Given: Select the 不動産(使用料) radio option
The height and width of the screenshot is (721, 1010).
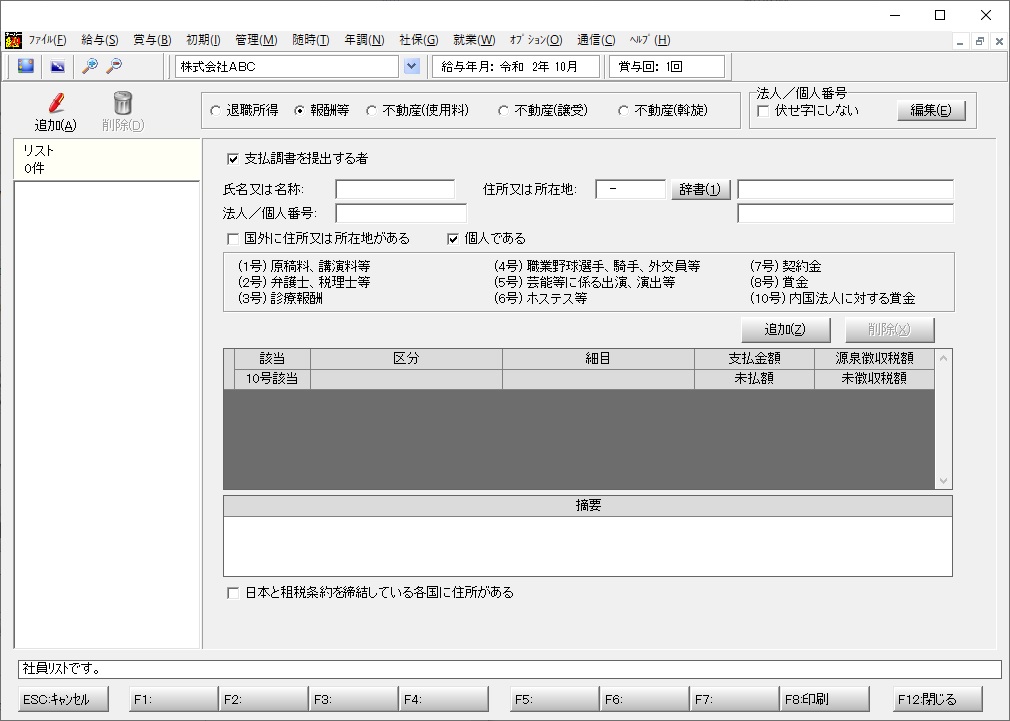Looking at the screenshot, I should (x=371, y=111).
